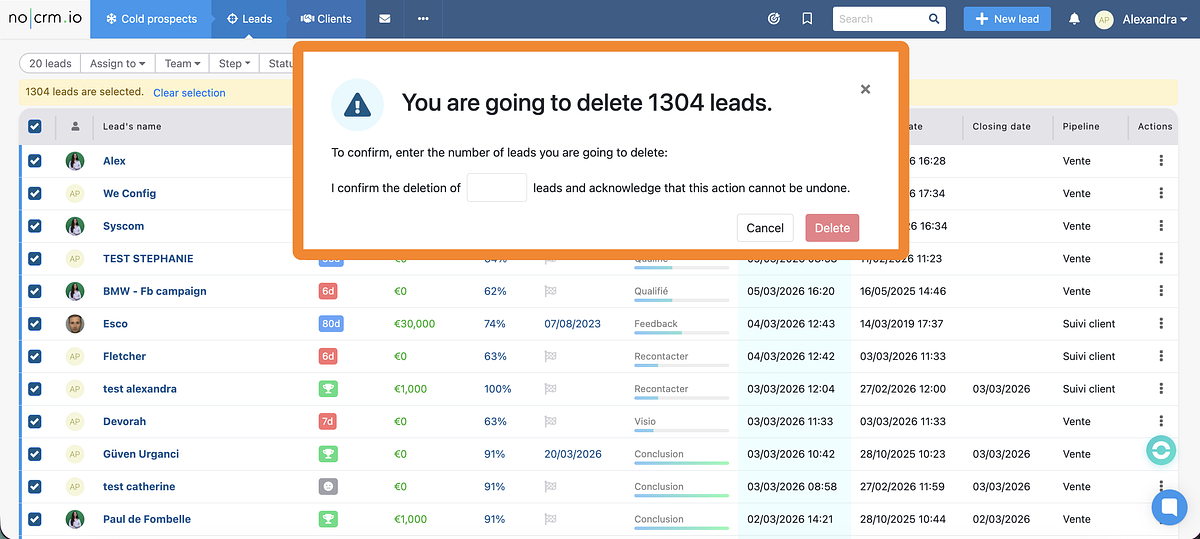Expand the Assign to dropdown
The image size is (1200, 539).
pyautogui.click(x=117, y=63)
